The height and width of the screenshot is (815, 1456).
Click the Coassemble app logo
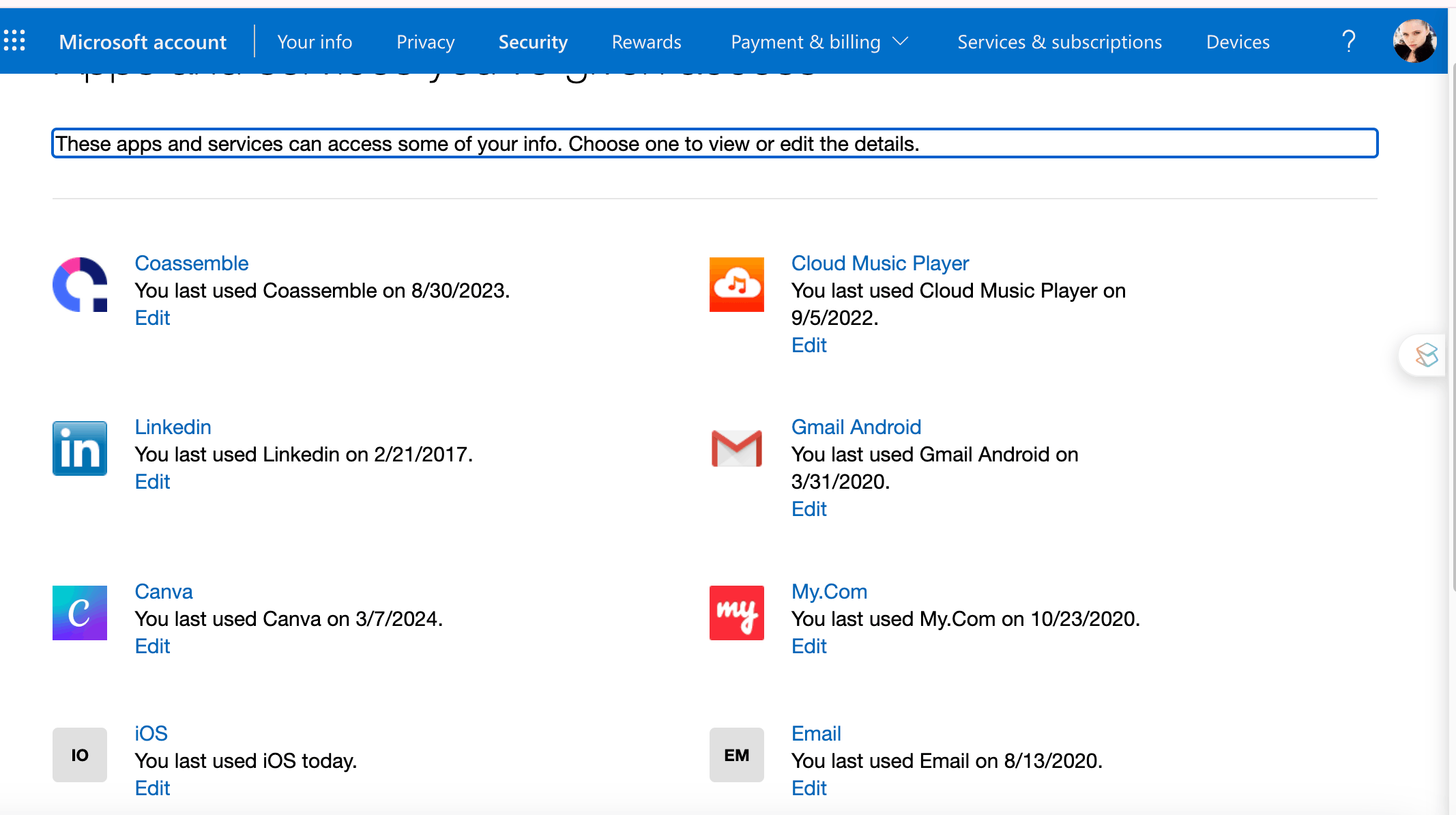[80, 285]
